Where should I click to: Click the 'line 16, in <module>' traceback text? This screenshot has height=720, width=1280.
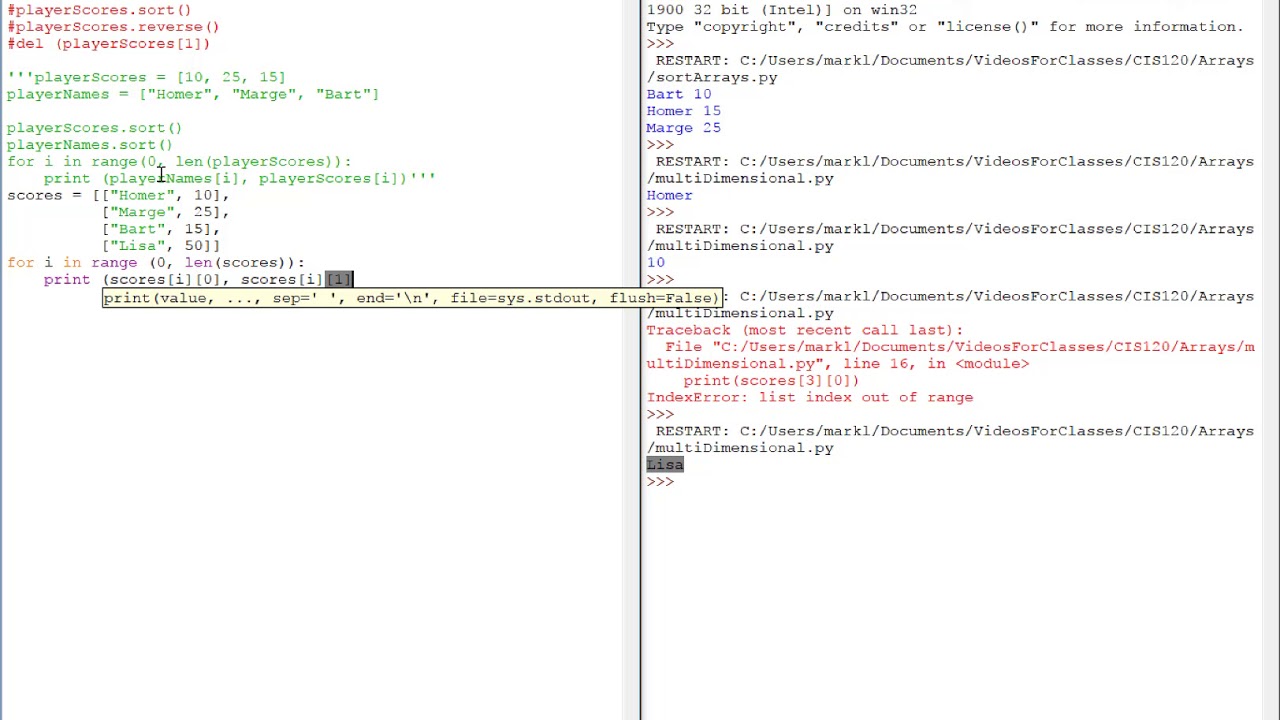pos(936,364)
